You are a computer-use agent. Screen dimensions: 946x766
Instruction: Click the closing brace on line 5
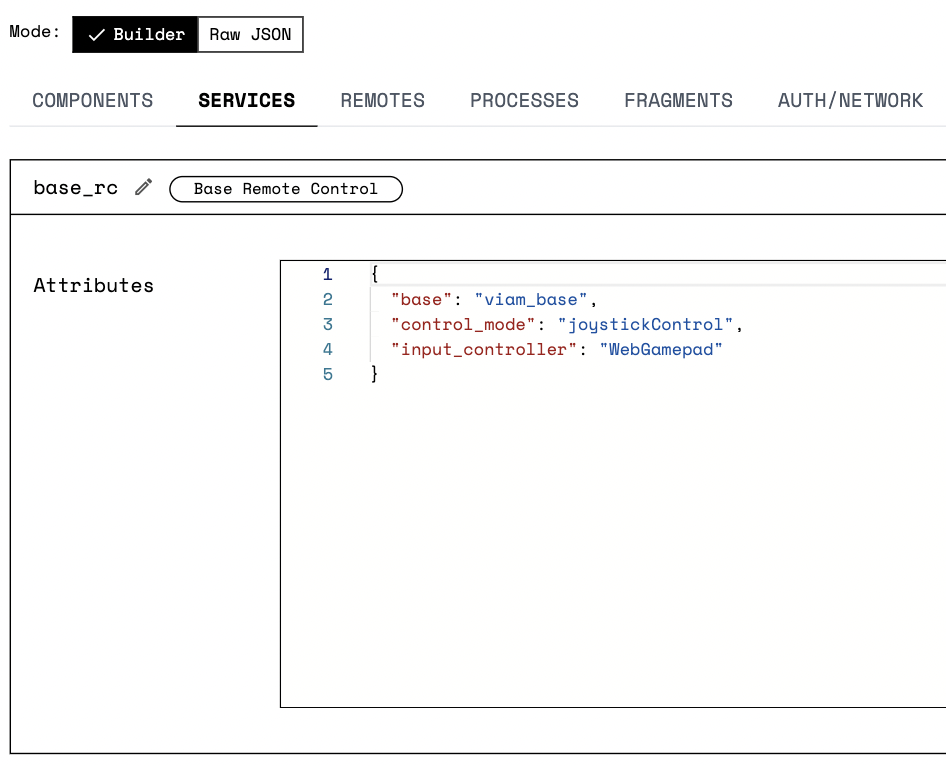click(375, 374)
